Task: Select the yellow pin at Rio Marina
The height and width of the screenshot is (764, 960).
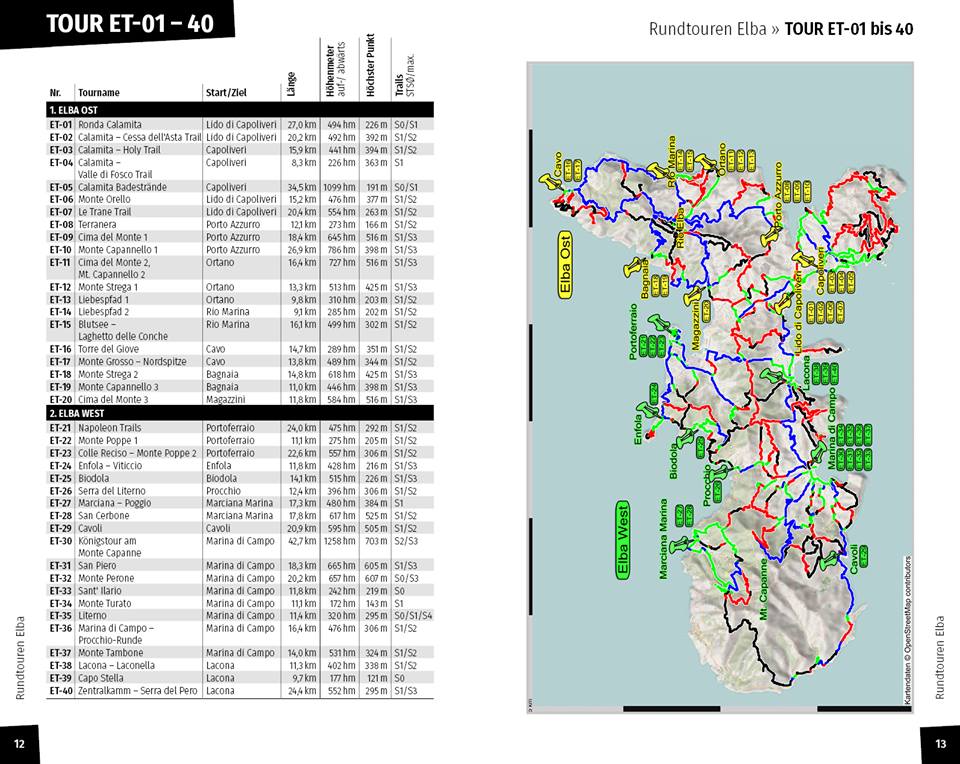Action: tap(658, 171)
